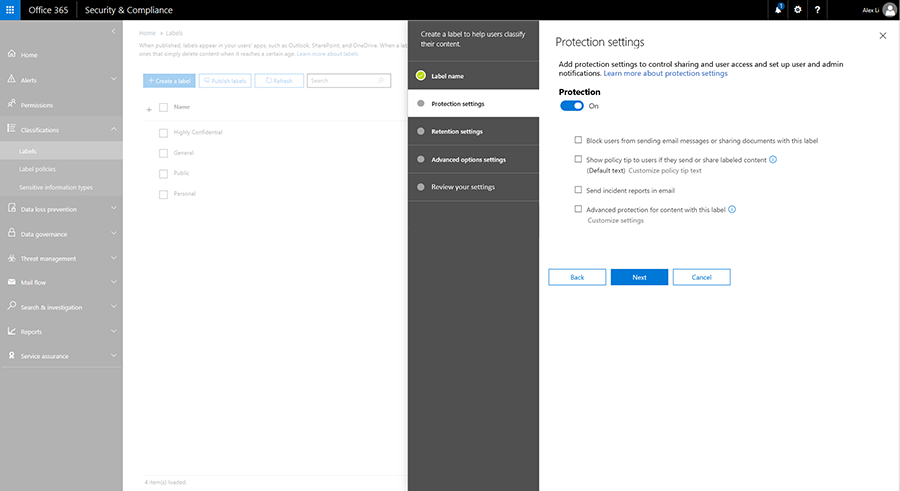Go to Advanced options settings step

(x=474, y=159)
